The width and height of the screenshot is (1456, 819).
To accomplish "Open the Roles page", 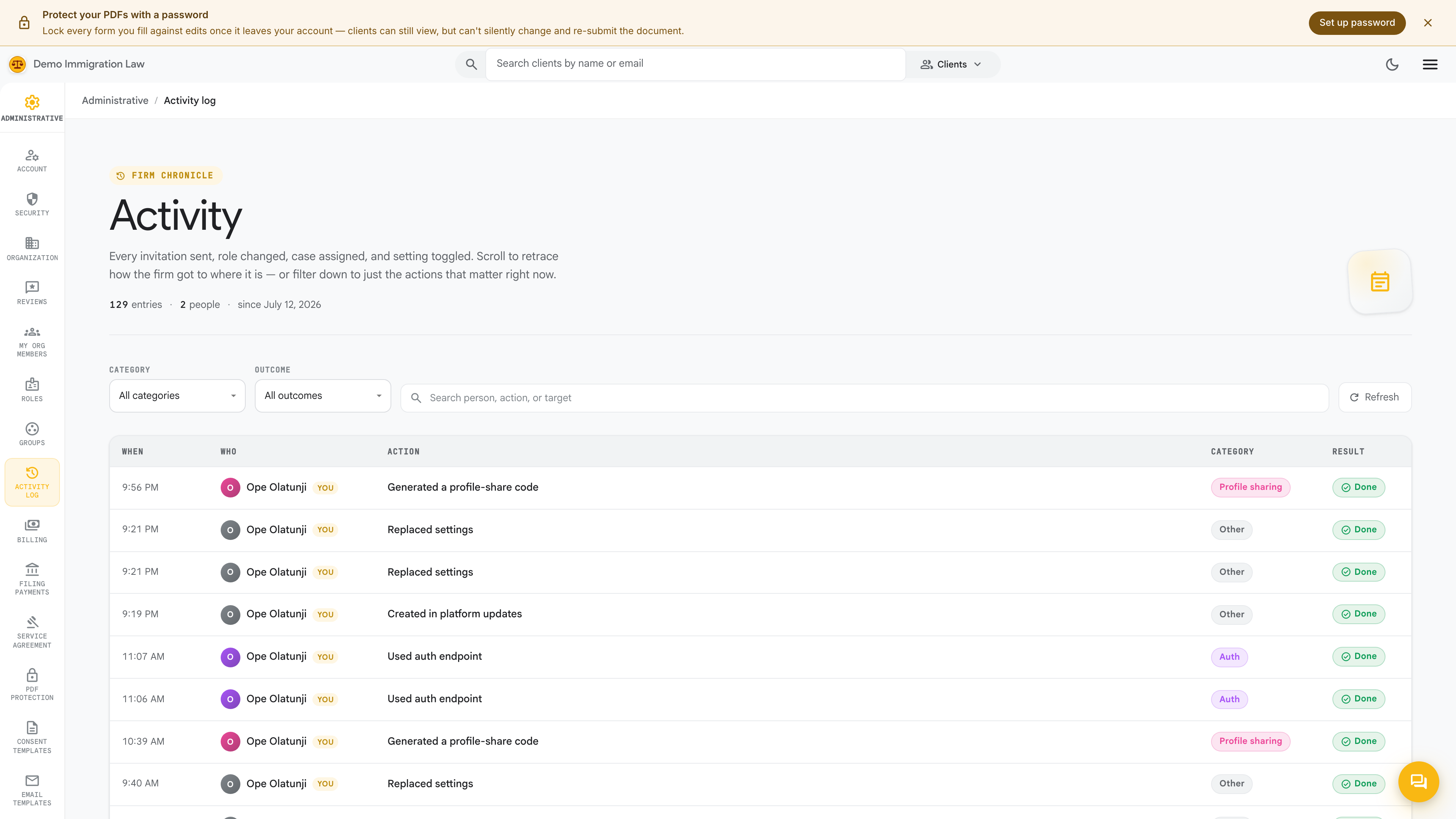I will point(32,390).
